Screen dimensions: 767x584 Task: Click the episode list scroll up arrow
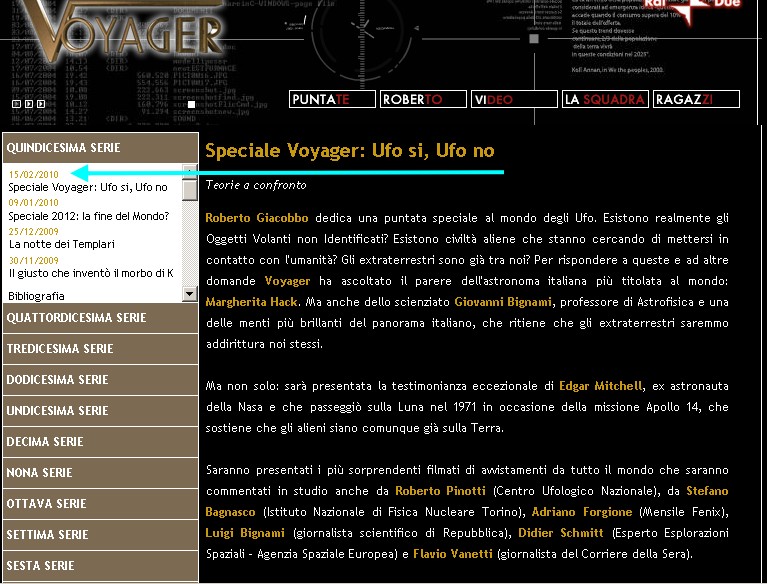190,171
